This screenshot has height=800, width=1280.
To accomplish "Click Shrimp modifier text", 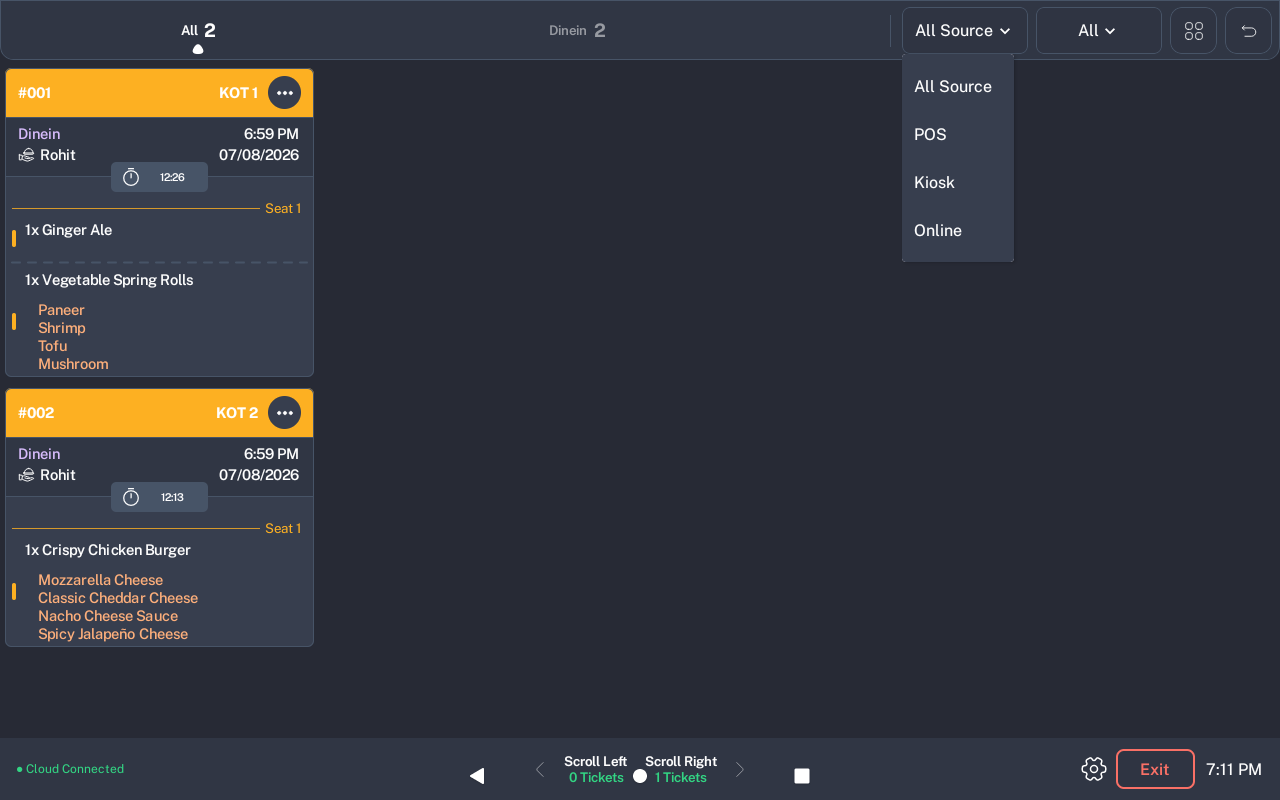I will [x=62, y=328].
